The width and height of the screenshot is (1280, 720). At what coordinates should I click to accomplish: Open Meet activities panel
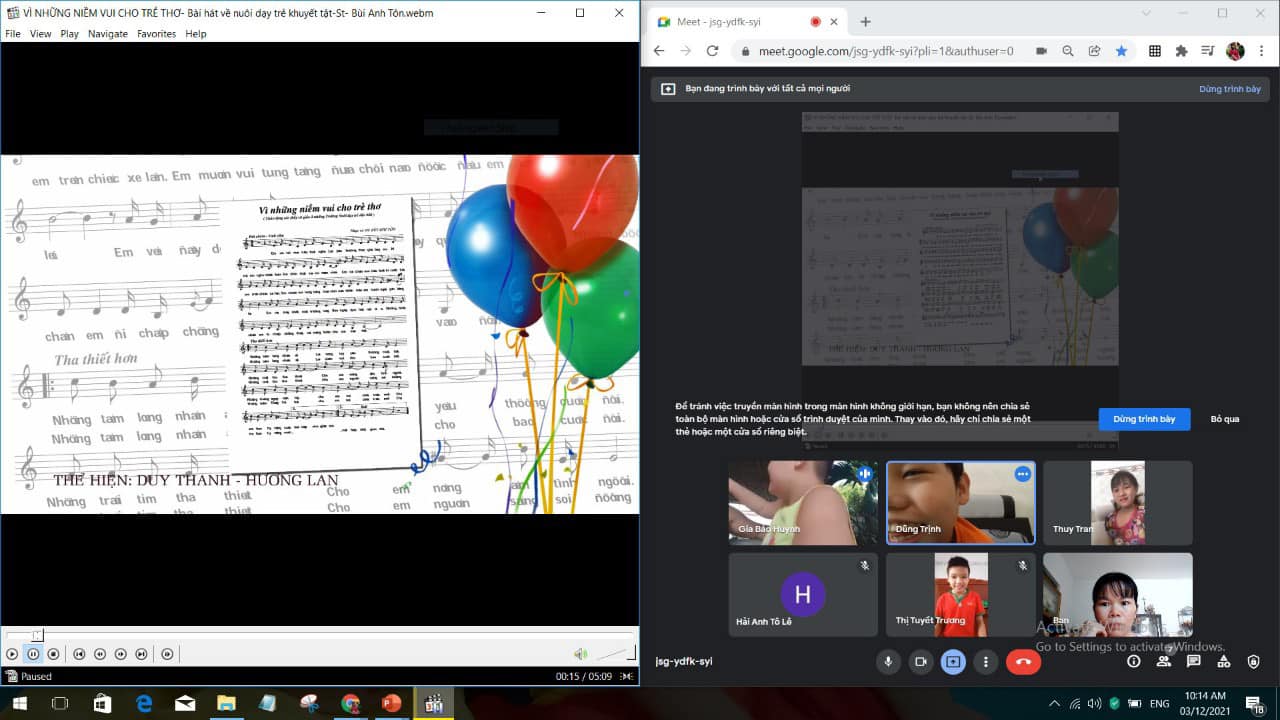click(x=1224, y=661)
